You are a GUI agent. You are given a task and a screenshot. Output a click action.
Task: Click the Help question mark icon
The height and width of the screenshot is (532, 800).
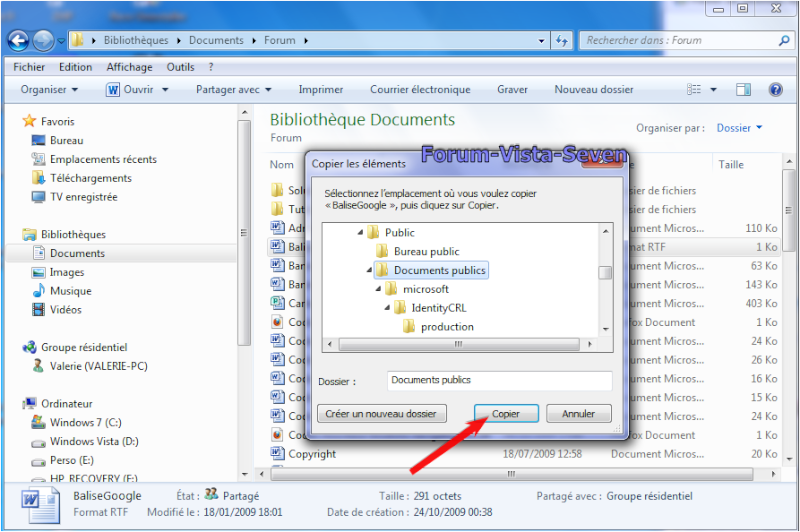tap(775, 90)
